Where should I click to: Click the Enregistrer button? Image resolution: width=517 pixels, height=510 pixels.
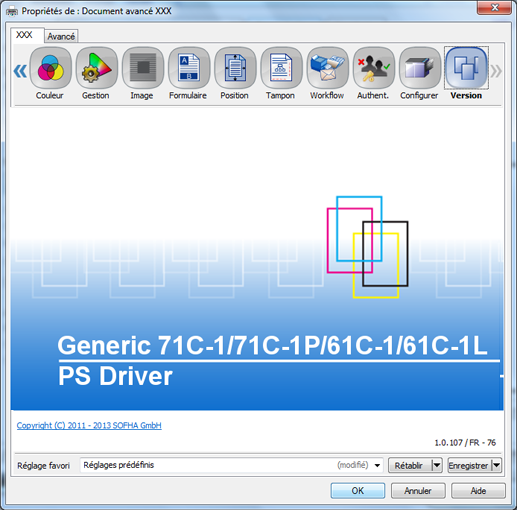[x=468, y=465]
